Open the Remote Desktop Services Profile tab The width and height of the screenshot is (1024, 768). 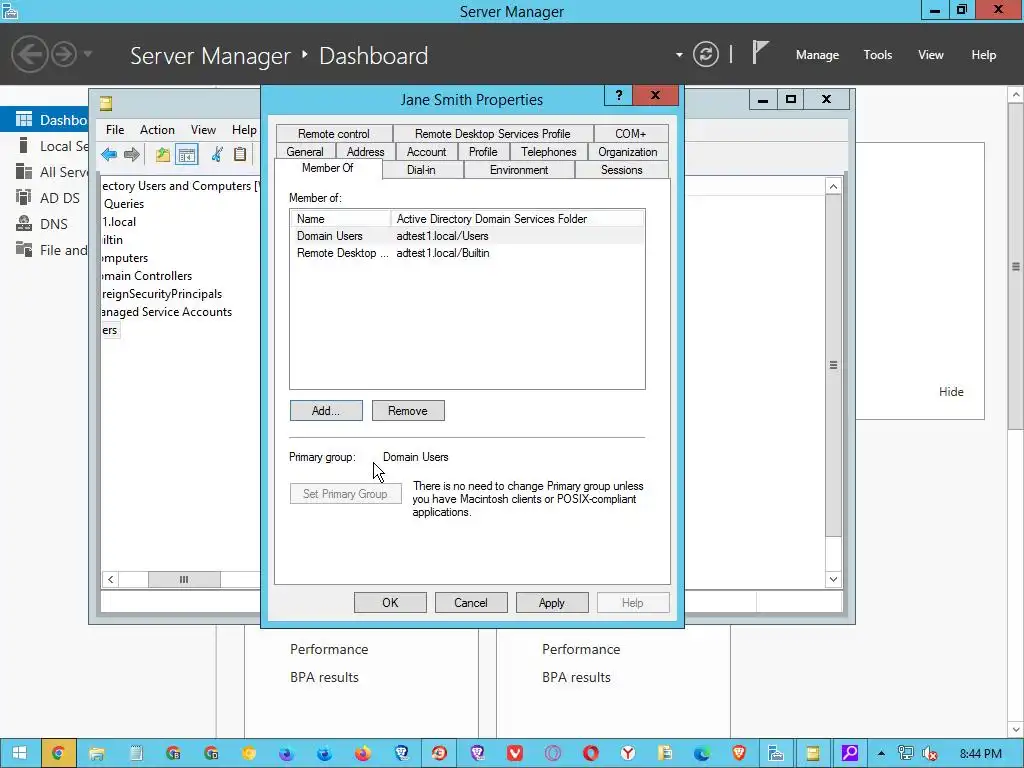click(492, 133)
